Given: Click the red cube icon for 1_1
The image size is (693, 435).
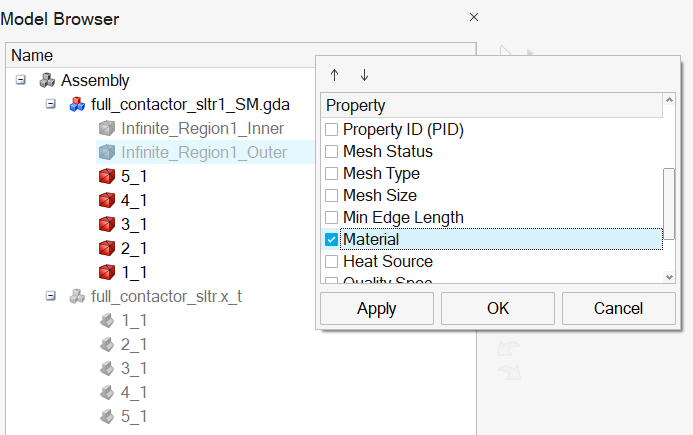Looking at the screenshot, I should coord(106,272).
